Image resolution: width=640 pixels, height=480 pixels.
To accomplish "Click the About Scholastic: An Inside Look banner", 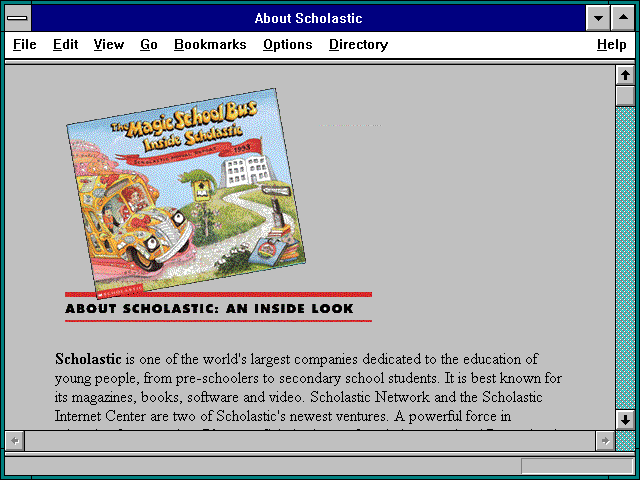I will pos(218,307).
